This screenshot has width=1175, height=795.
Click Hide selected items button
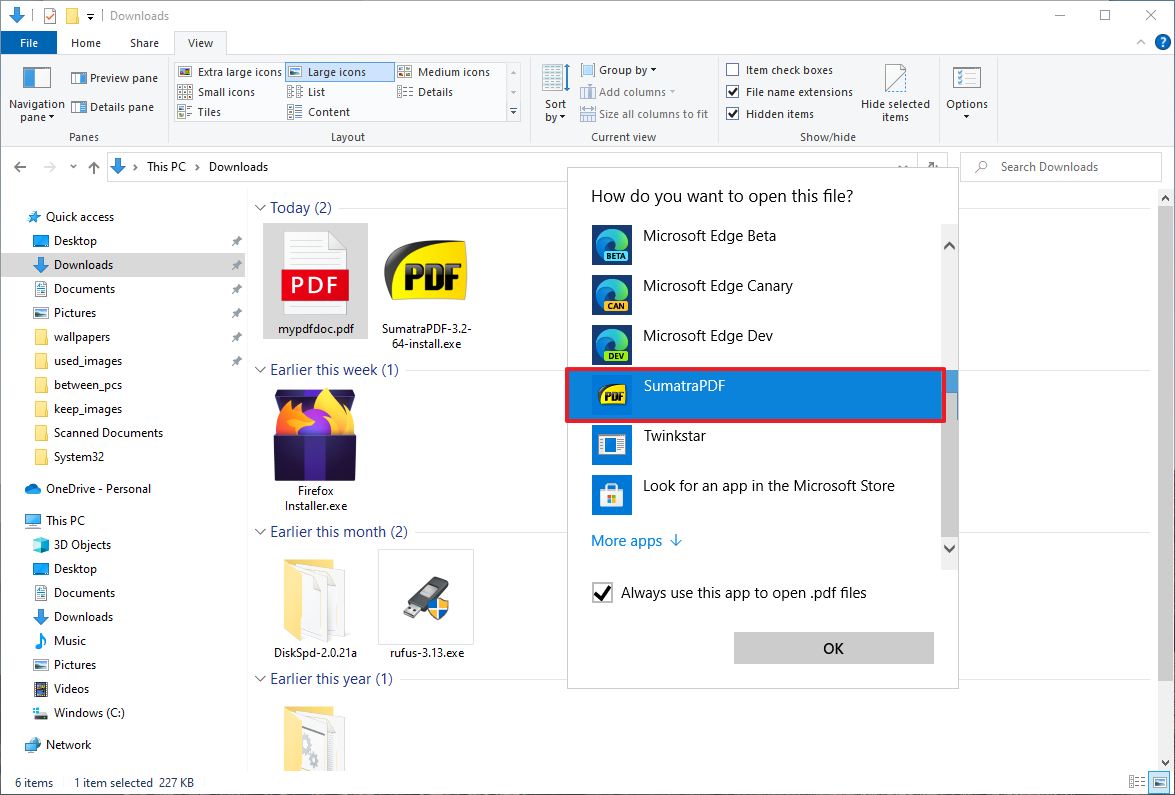tap(895, 94)
